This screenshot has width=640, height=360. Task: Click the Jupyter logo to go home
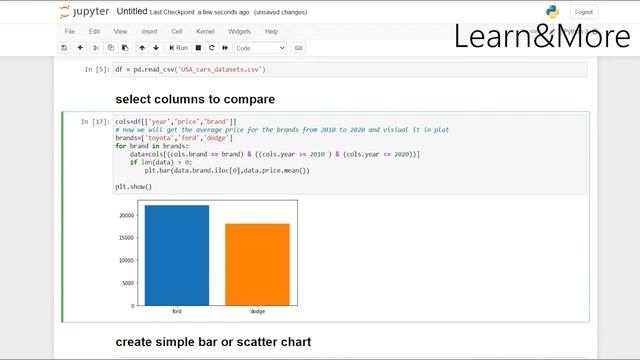click(x=84, y=11)
